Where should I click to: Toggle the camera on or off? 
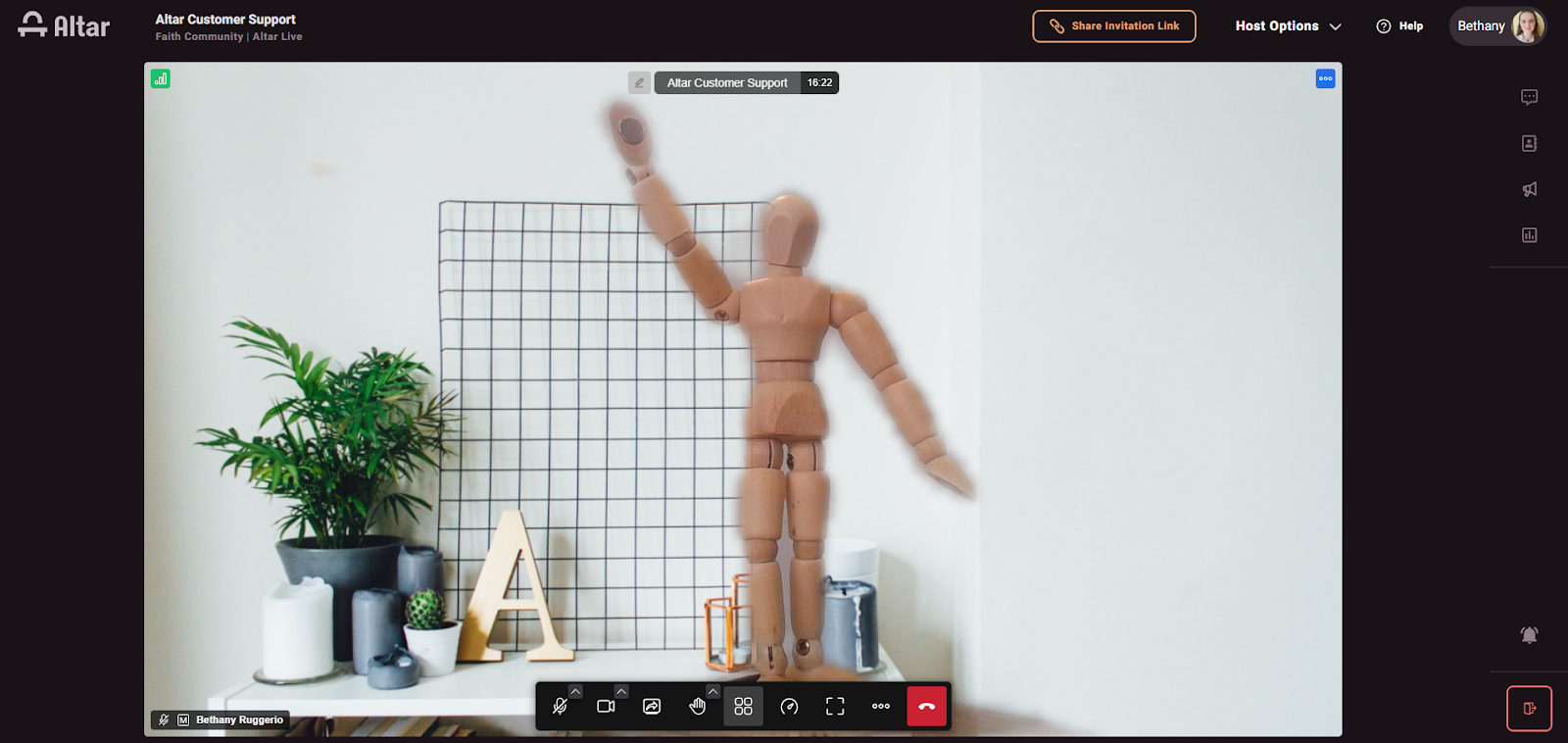point(606,707)
